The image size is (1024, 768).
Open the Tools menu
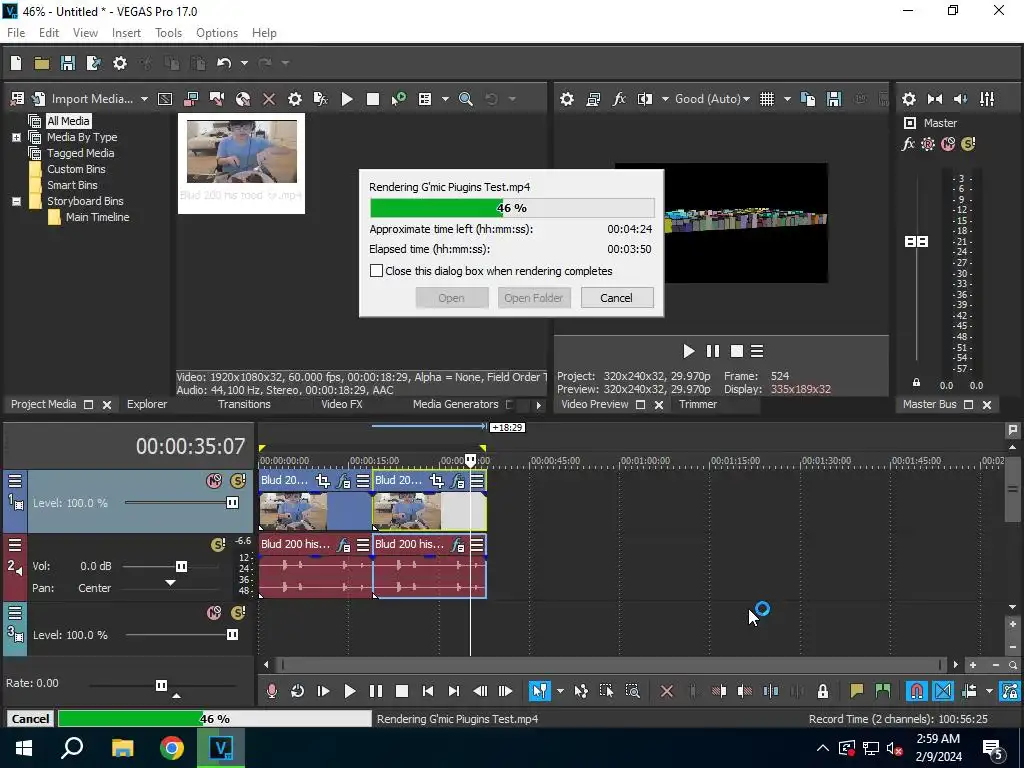tap(168, 33)
